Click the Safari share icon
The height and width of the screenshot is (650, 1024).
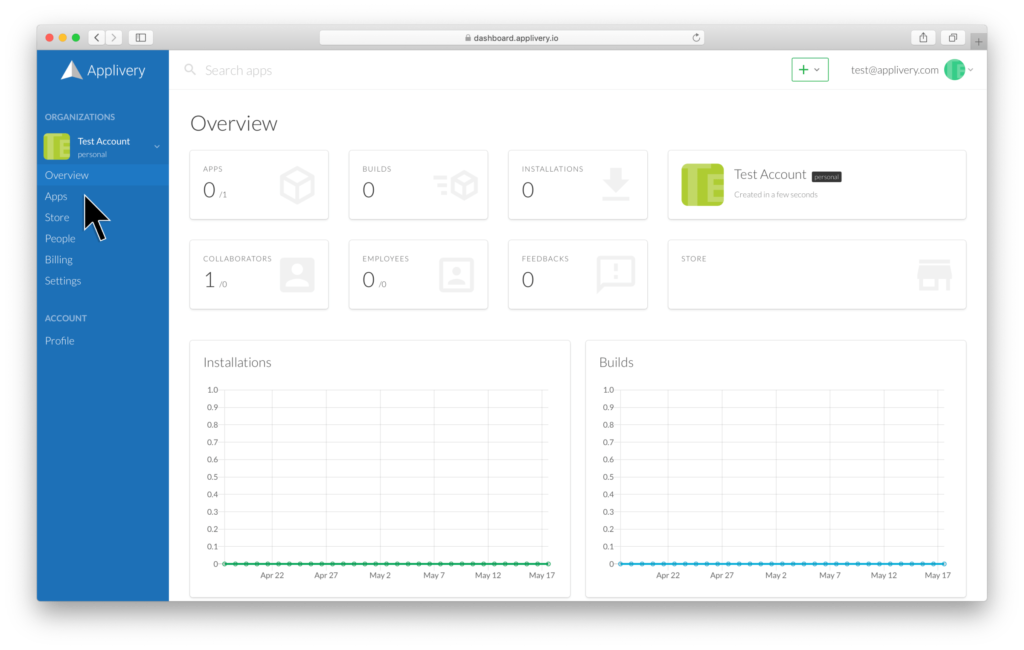[923, 38]
